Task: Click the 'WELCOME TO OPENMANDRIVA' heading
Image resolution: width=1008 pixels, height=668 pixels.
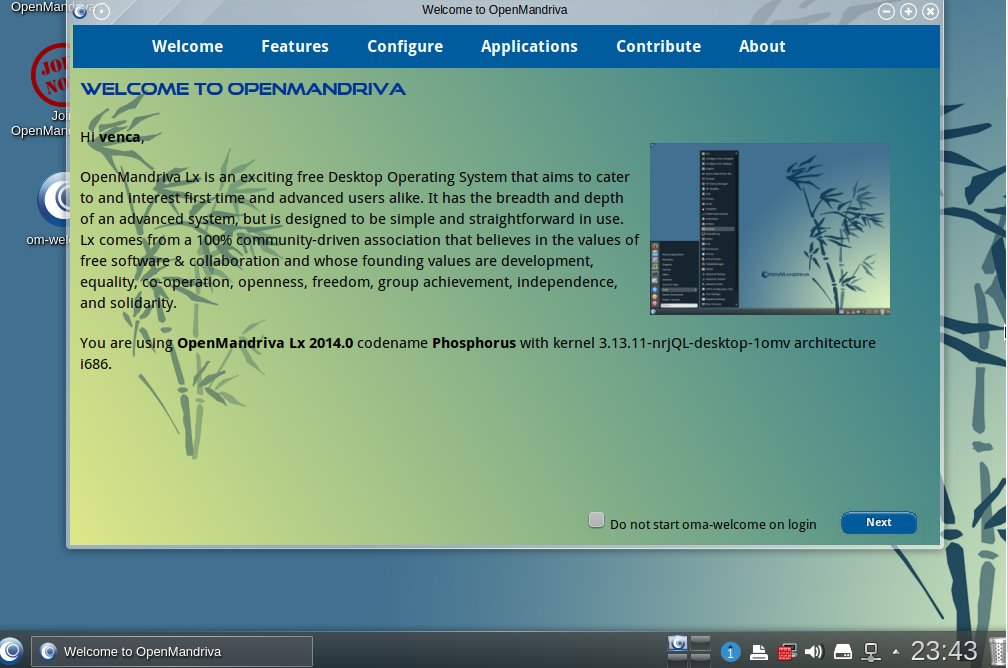Action: click(243, 89)
